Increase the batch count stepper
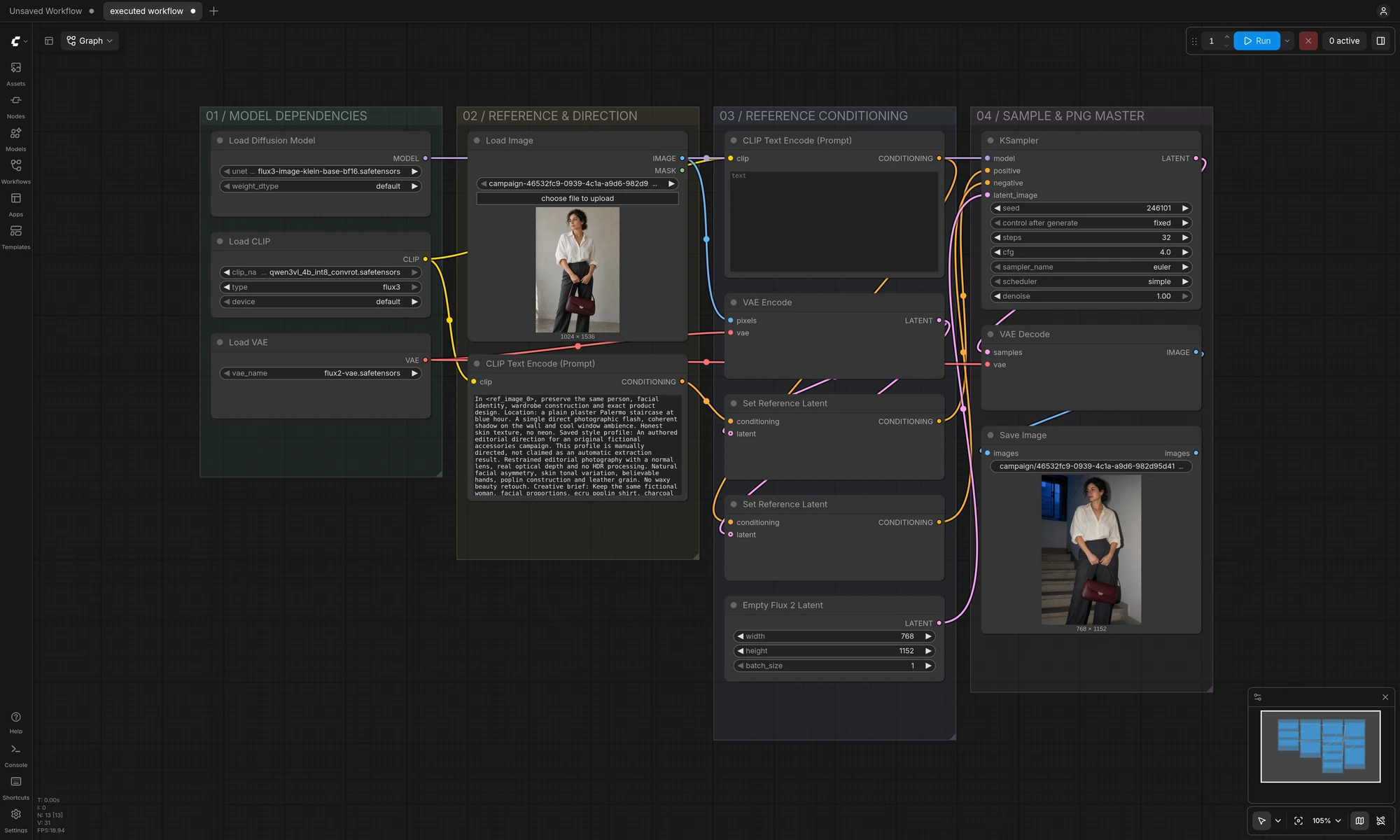 tap(1226, 36)
